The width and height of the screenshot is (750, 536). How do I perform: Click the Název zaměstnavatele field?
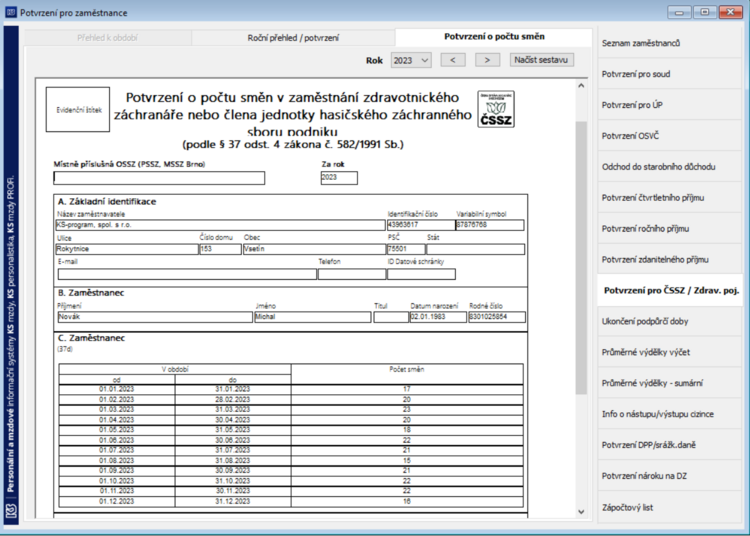221,225
